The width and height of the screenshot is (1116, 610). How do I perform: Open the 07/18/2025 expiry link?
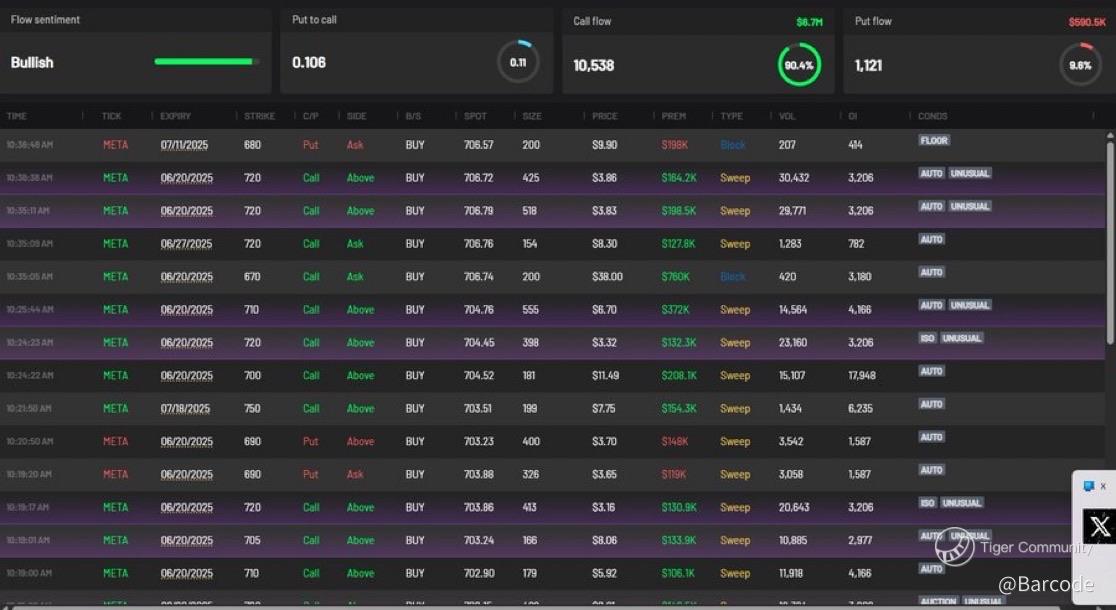185,408
